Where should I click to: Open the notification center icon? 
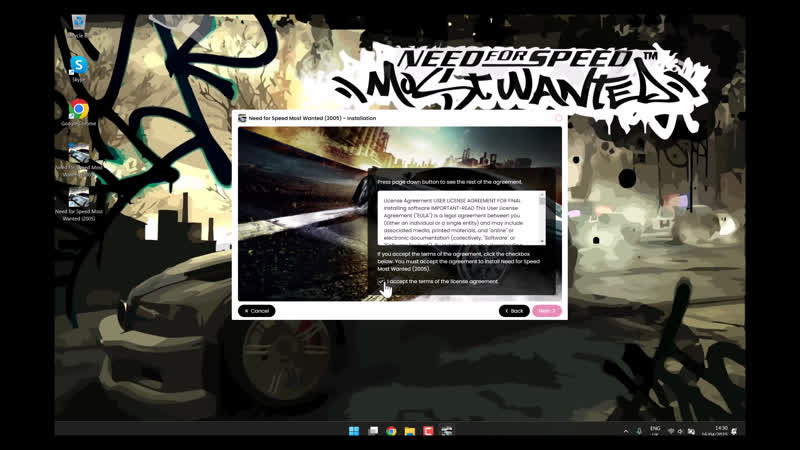(734, 432)
